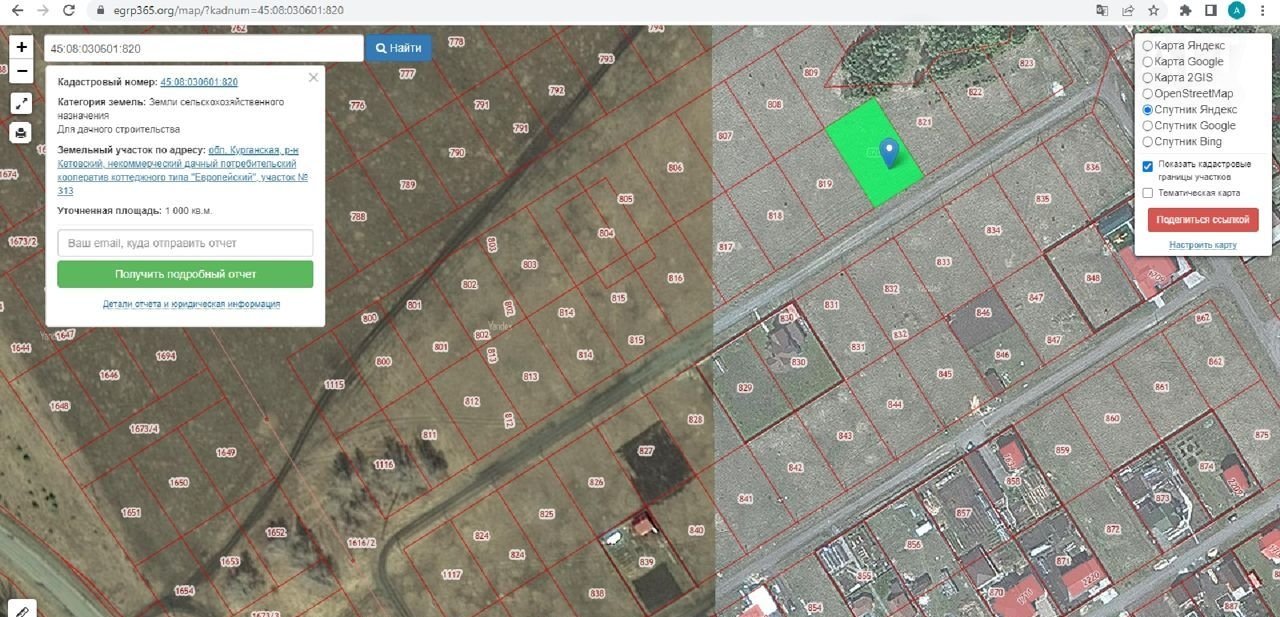The image size is (1280, 617).
Task: Click the blue location marker on the parcel
Action: click(888, 152)
